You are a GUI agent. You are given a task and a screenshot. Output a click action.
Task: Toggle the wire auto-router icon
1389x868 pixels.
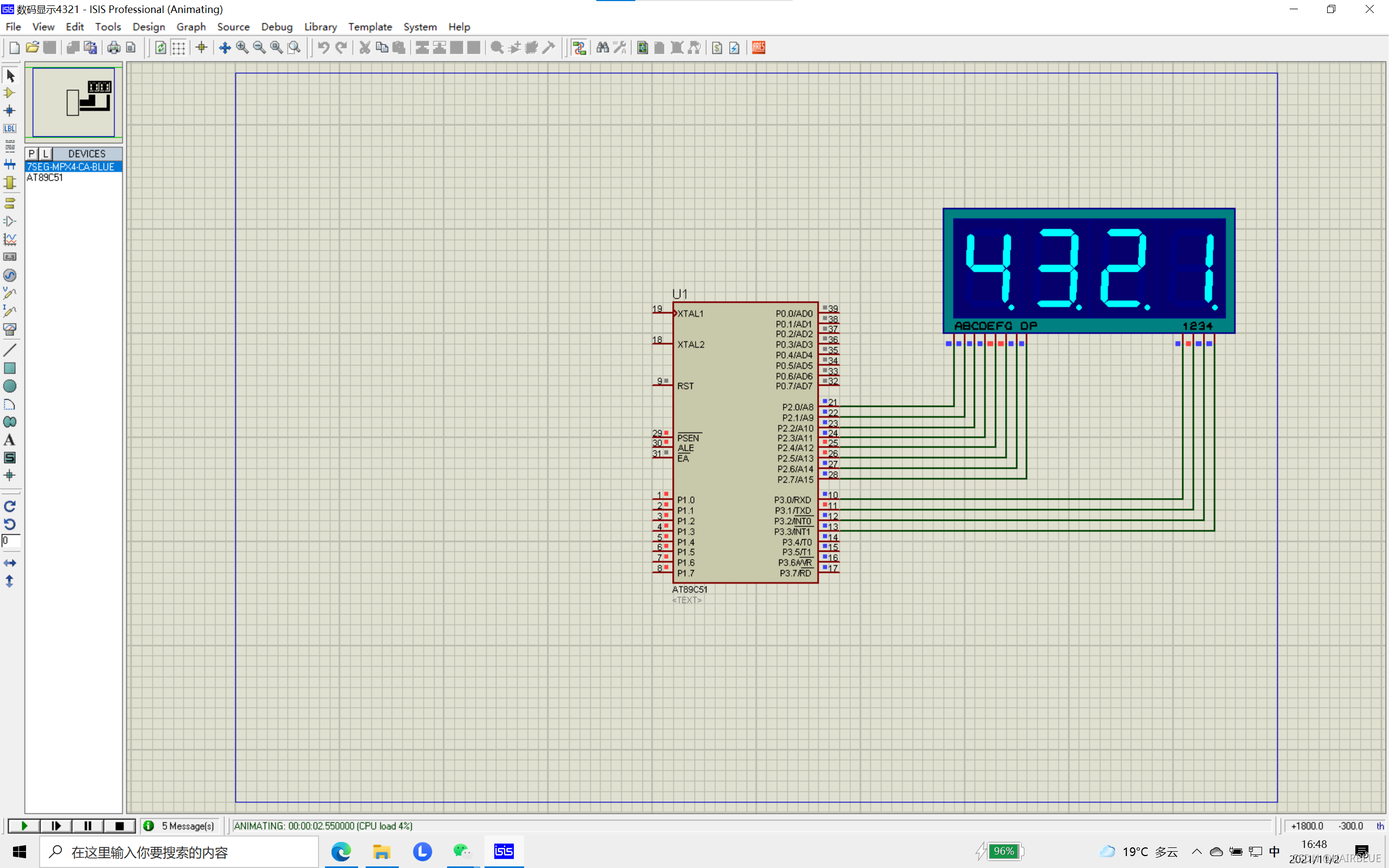point(579,48)
